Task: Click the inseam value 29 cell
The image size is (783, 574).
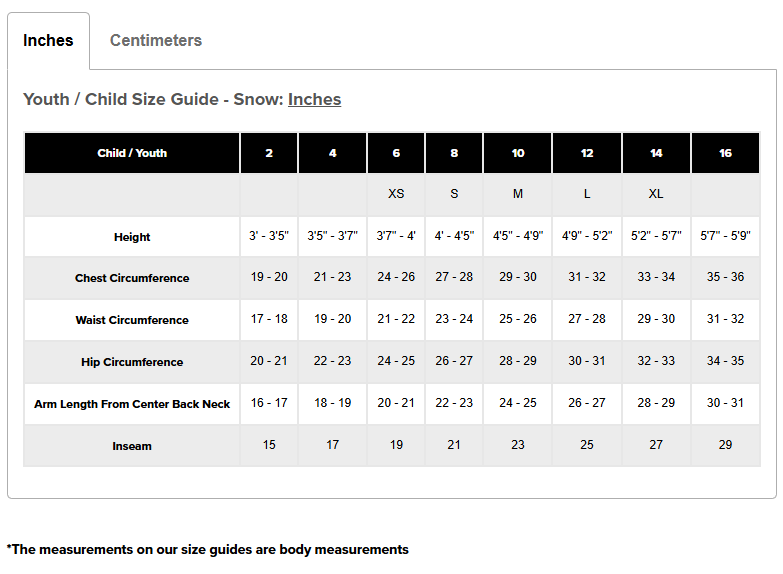Action: click(x=725, y=445)
